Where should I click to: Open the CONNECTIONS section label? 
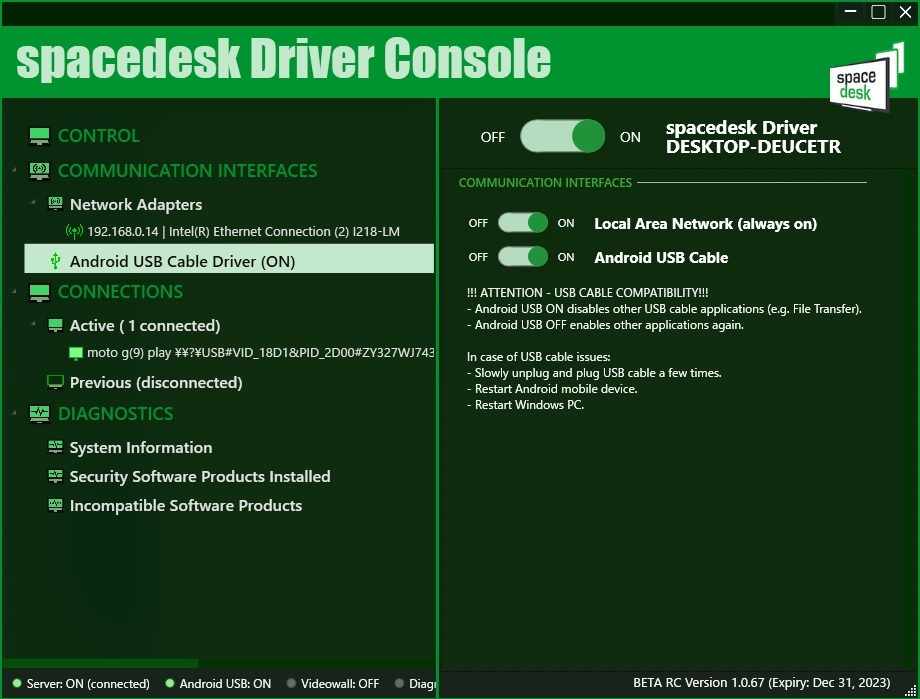tap(120, 292)
